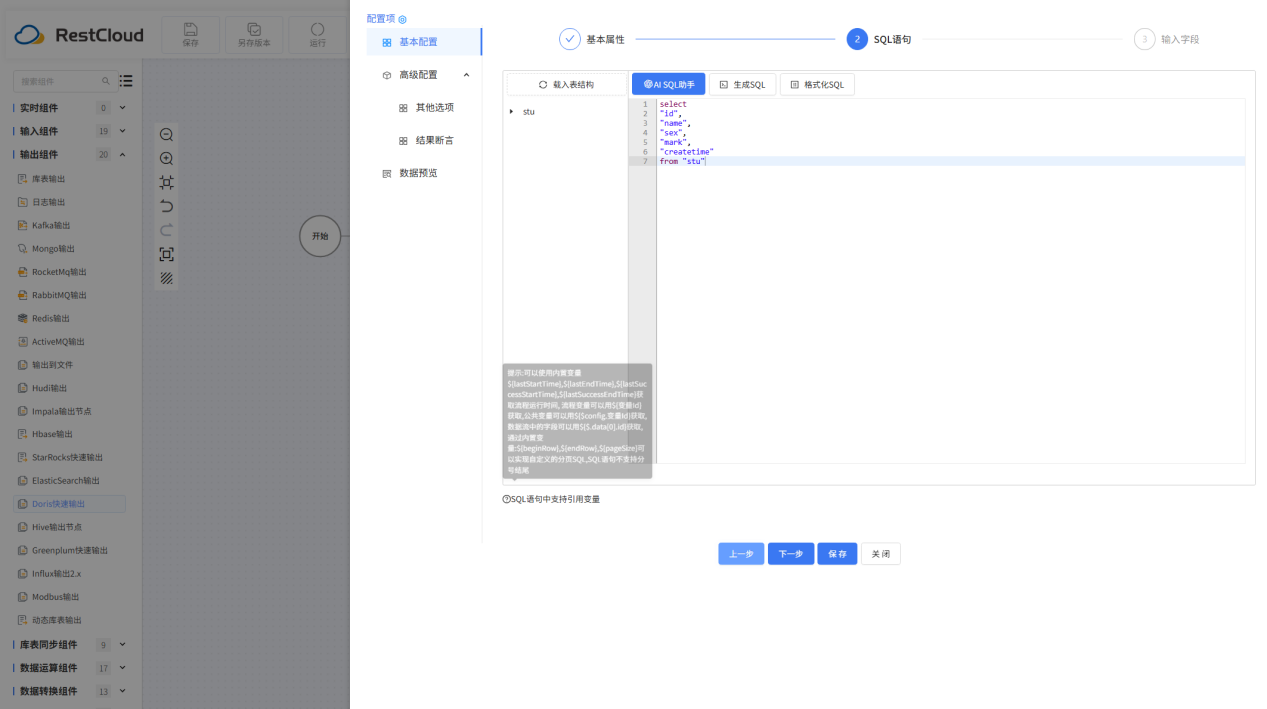Expand the 实时组件 category

coord(122,108)
